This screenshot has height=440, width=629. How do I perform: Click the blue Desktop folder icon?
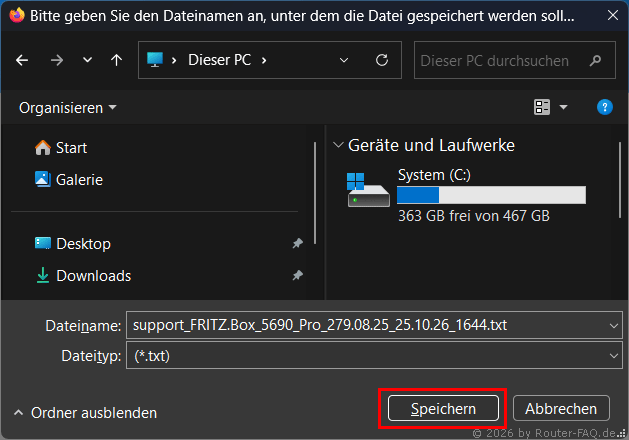click(43, 243)
